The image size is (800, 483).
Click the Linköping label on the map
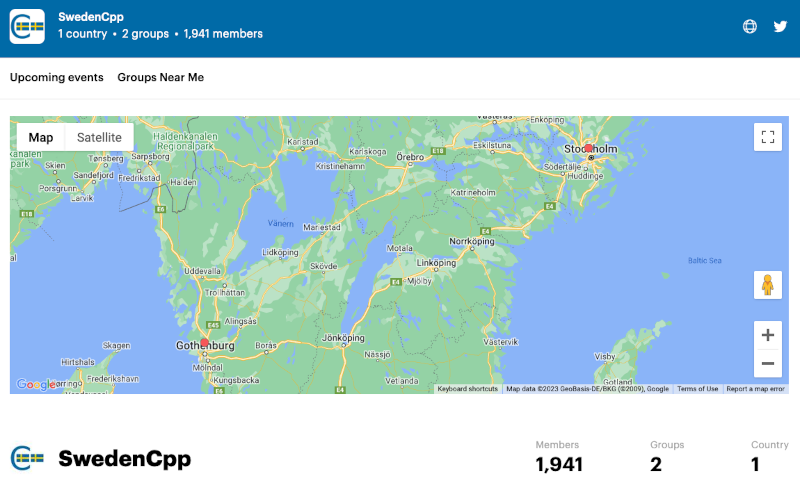[436, 263]
